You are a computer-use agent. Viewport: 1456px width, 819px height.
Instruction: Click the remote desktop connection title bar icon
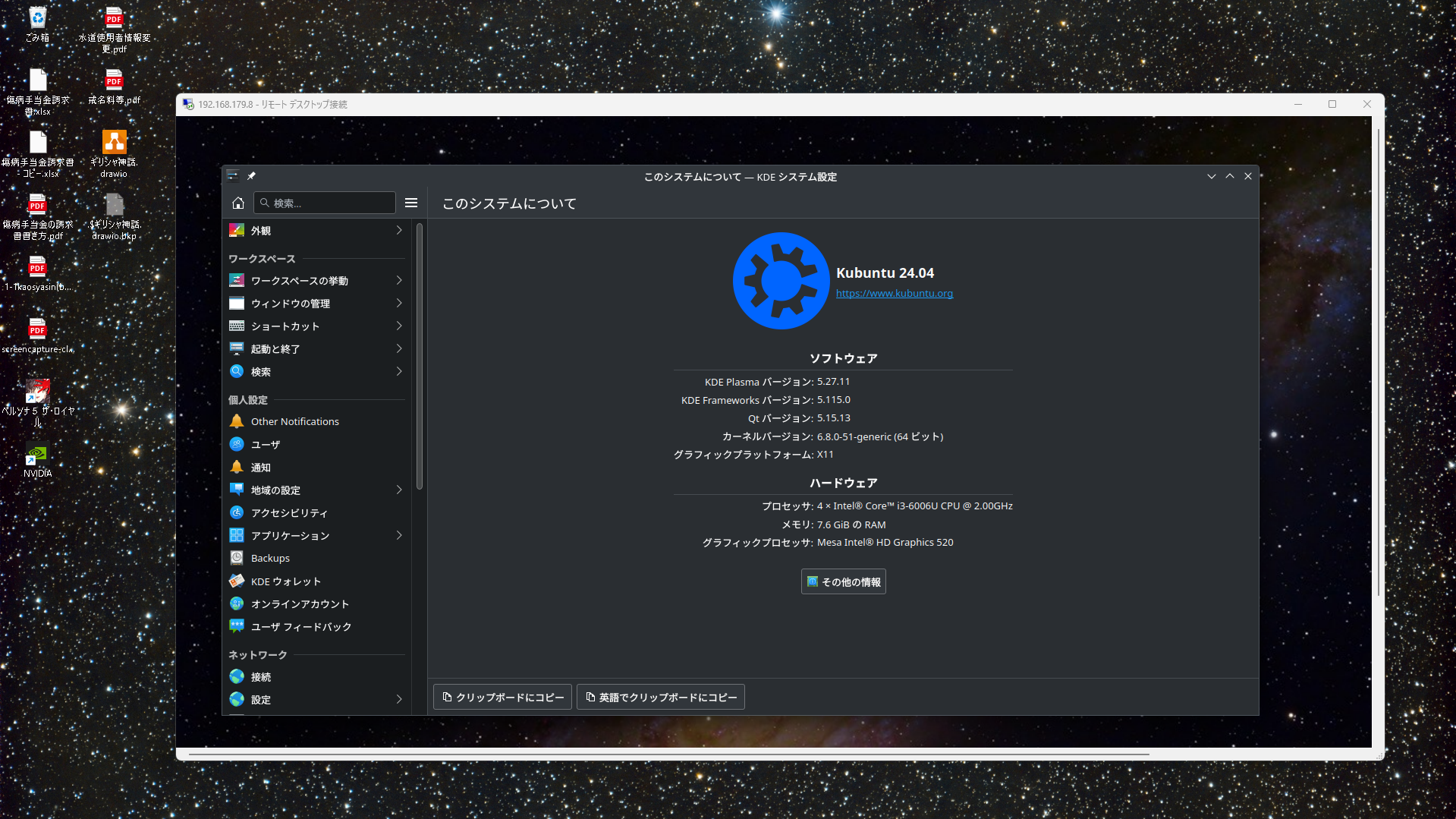pos(188,104)
